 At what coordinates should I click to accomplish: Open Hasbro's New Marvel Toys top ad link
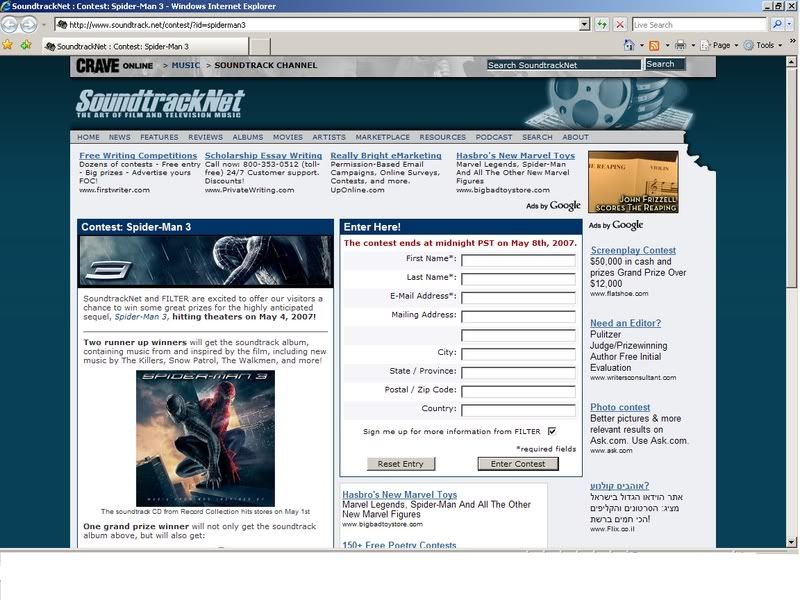pos(515,156)
